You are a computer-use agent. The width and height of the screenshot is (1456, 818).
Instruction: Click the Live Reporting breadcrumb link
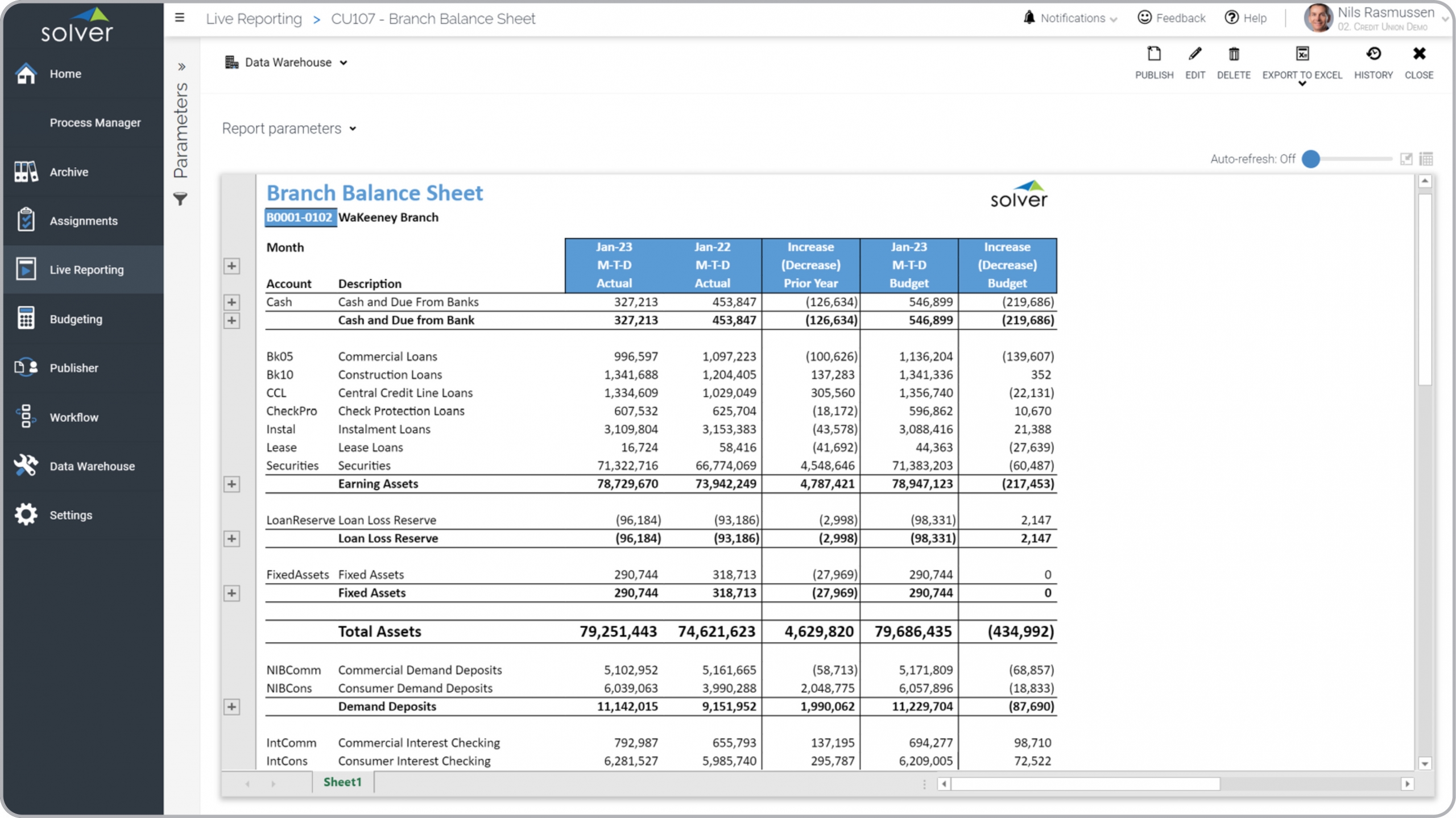point(254,19)
